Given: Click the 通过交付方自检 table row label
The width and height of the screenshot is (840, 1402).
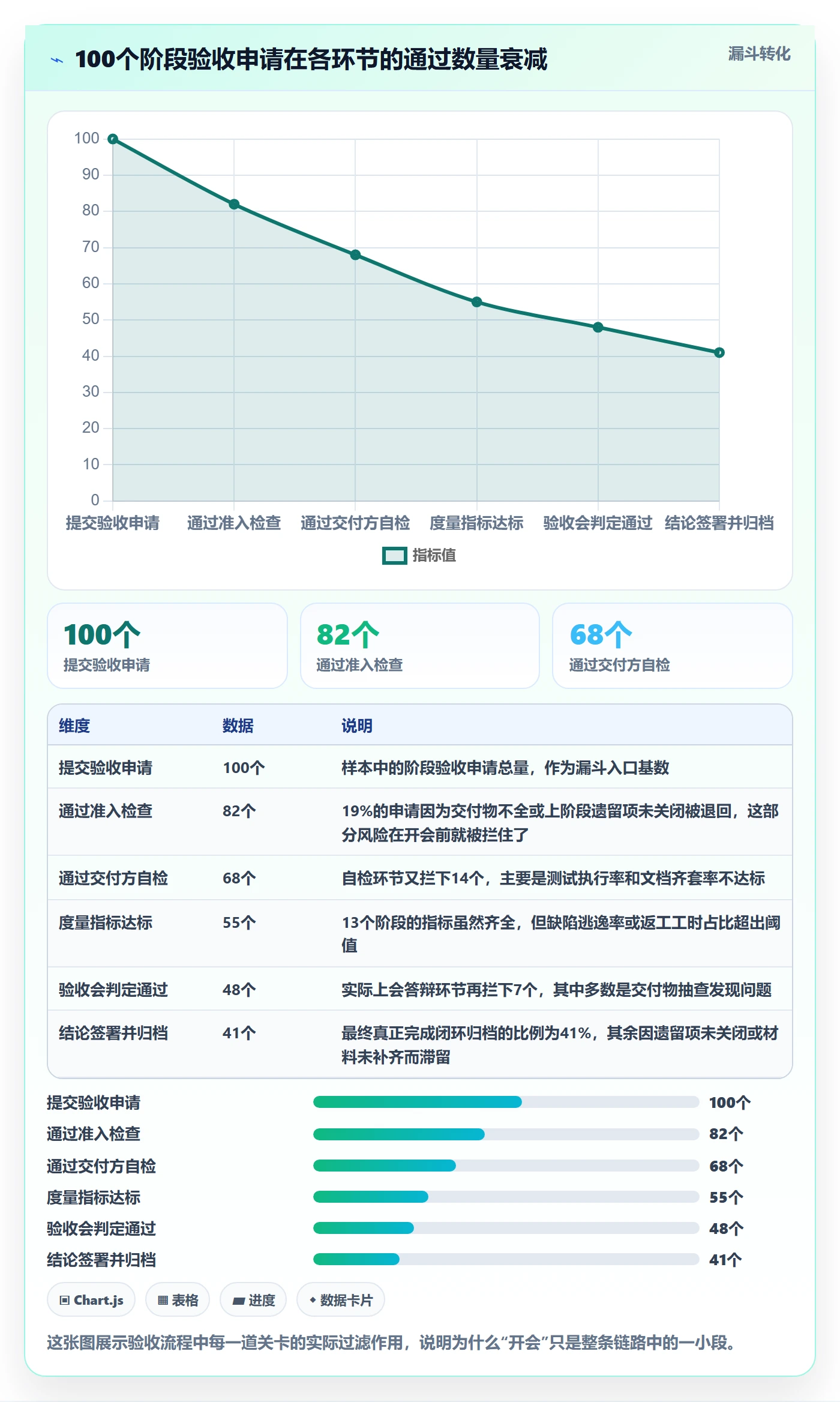Looking at the screenshot, I should click(x=113, y=878).
